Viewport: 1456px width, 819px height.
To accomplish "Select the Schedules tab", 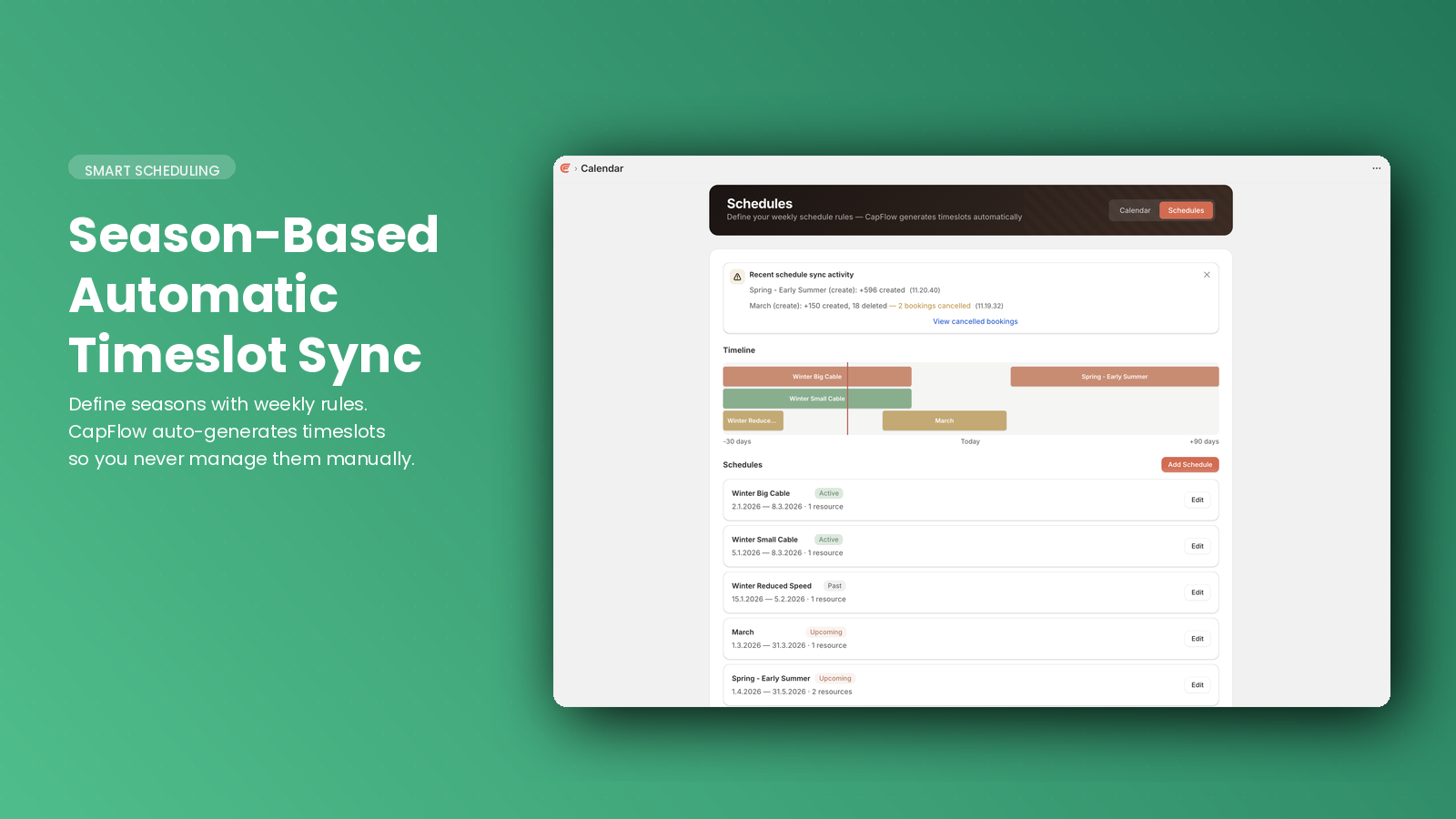I will 1186,210.
